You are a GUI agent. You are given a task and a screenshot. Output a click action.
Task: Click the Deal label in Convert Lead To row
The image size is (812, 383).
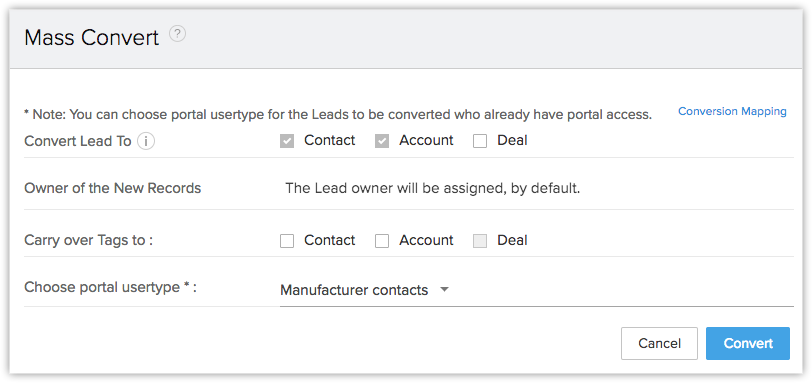coord(512,140)
